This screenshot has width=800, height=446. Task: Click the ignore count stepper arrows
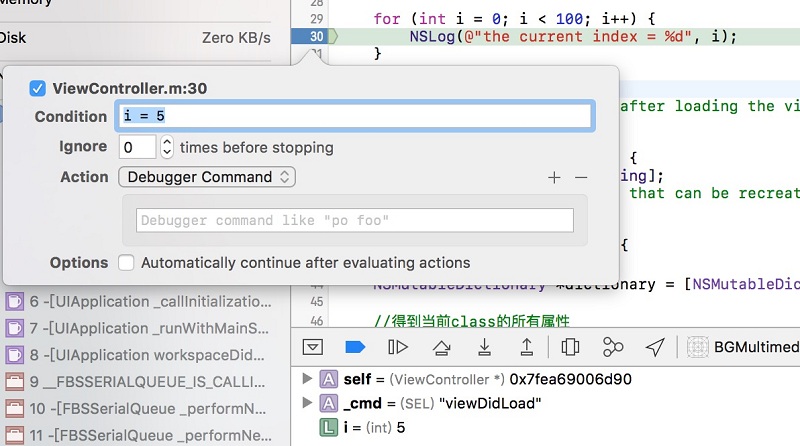[x=167, y=147]
